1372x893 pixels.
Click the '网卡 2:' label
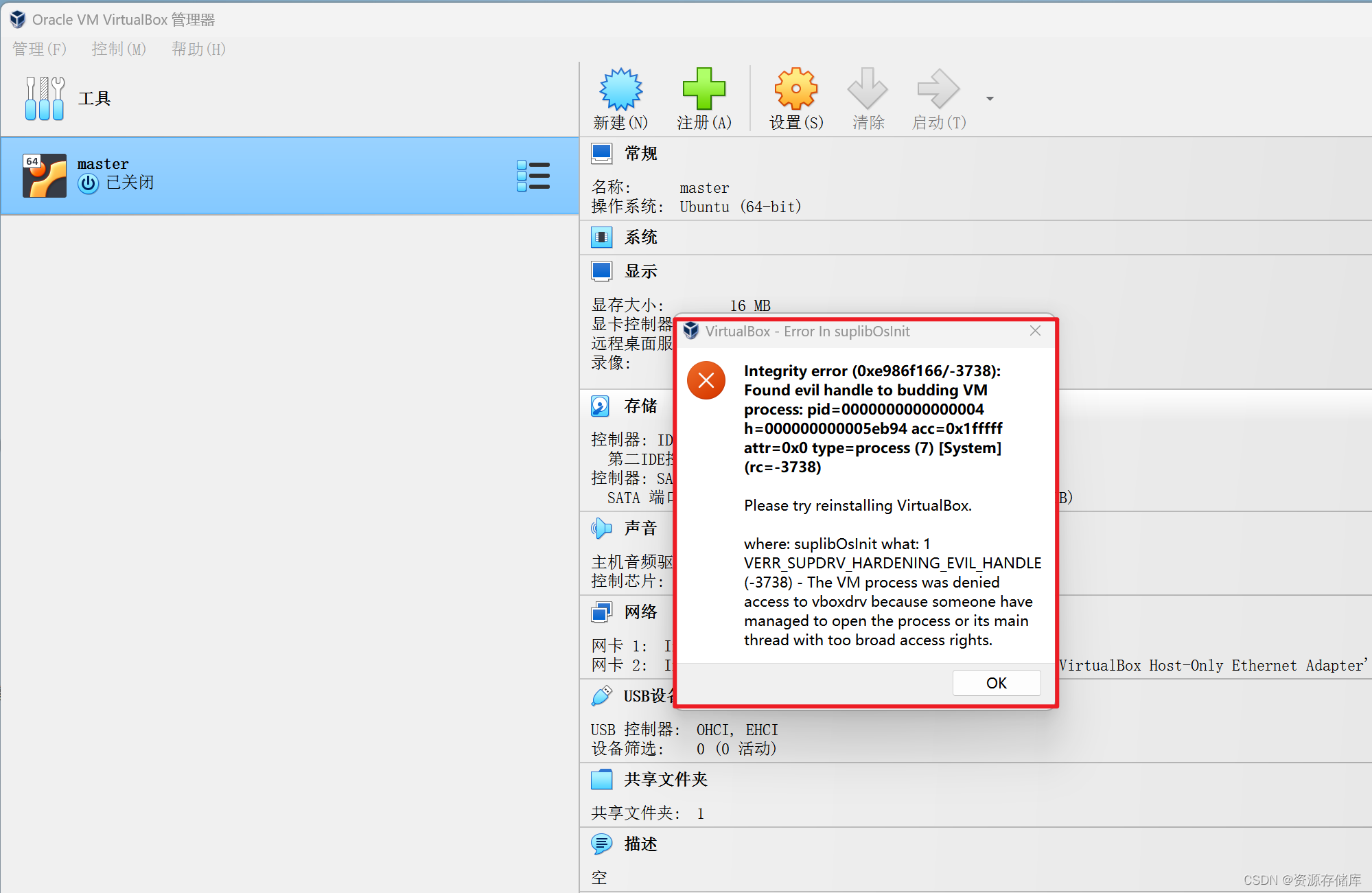point(619,665)
